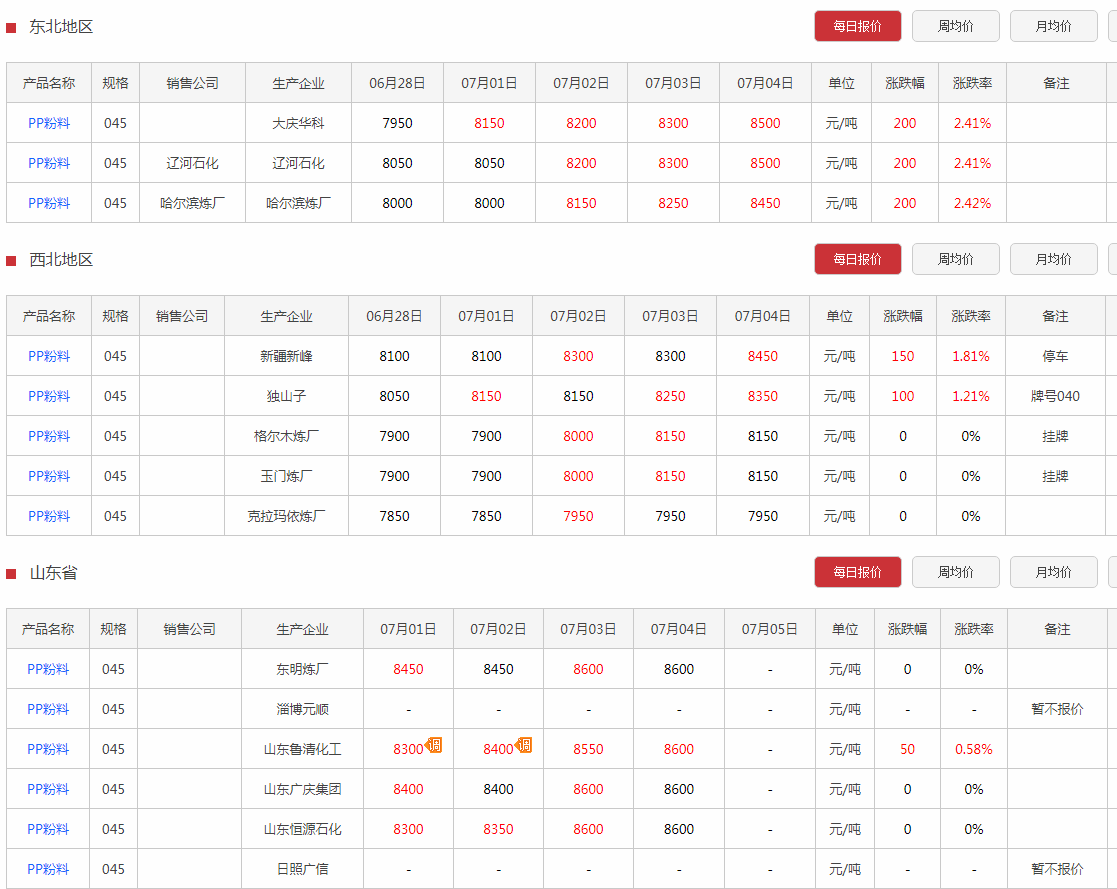Select 每日报价 tab in 东北地区 section

click(x=858, y=26)
